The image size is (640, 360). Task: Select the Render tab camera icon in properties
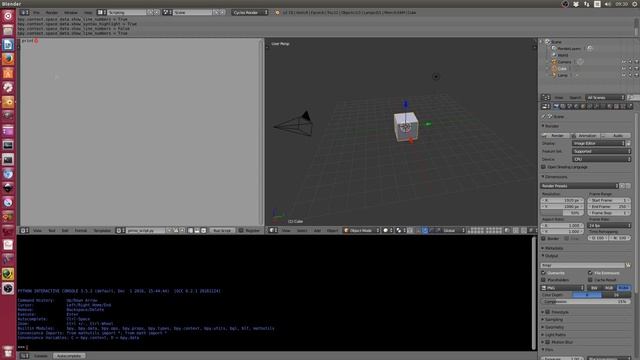556,106
